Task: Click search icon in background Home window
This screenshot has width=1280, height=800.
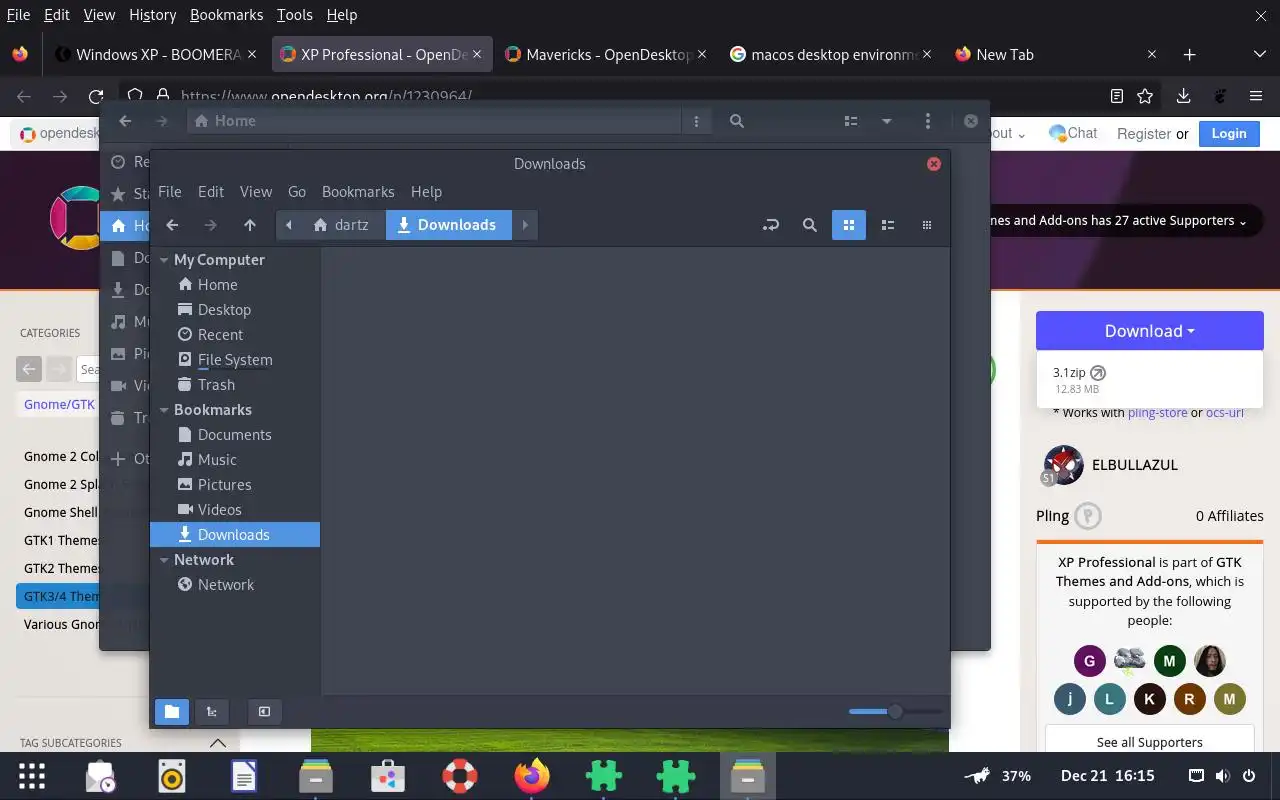Action: (737, 121)
